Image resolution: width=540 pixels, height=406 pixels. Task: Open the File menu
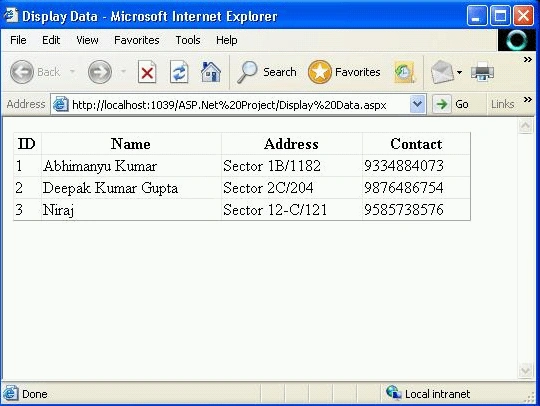click(18, 40)
